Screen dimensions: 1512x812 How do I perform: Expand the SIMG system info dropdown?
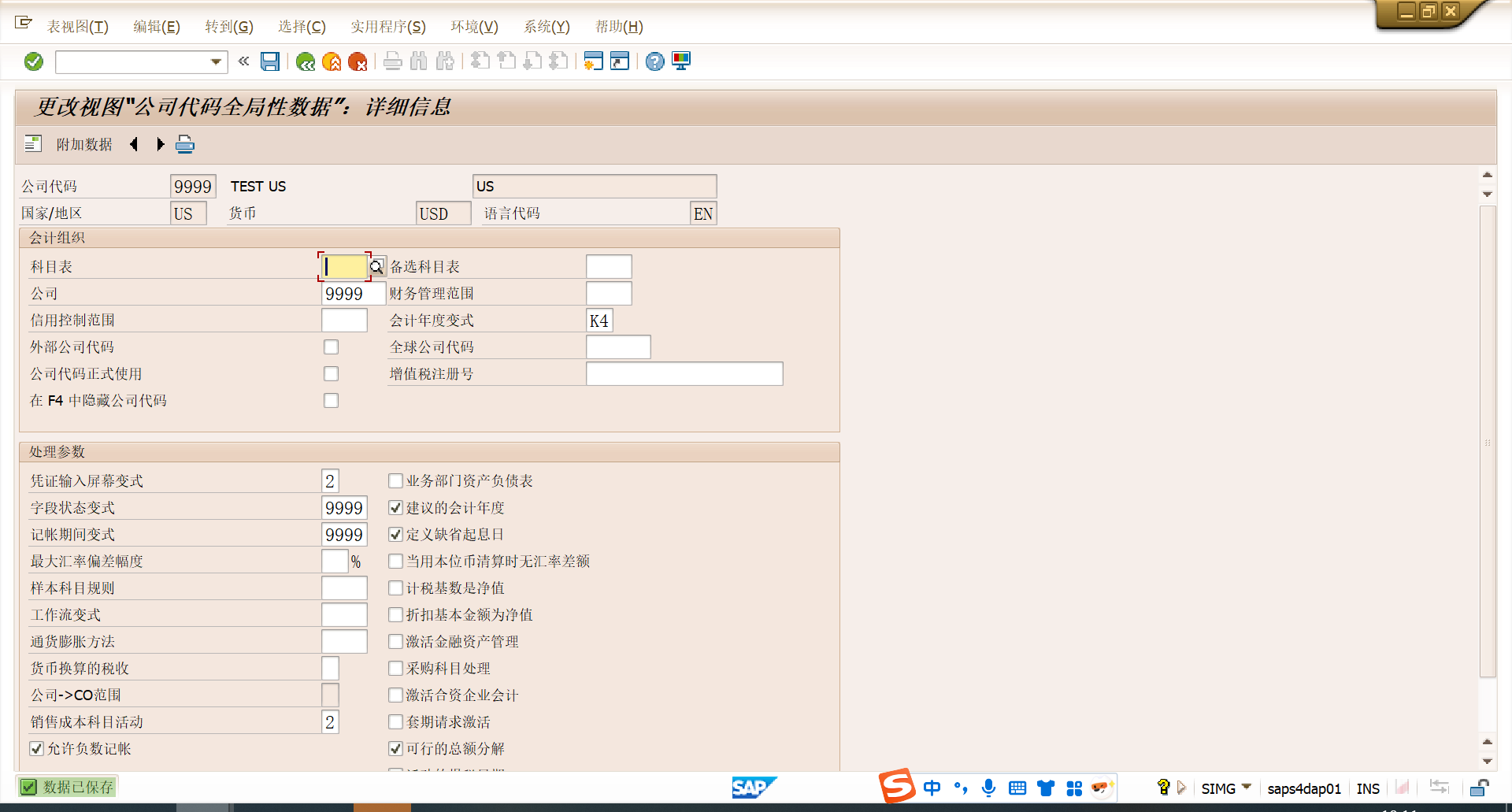[1247, 788]
